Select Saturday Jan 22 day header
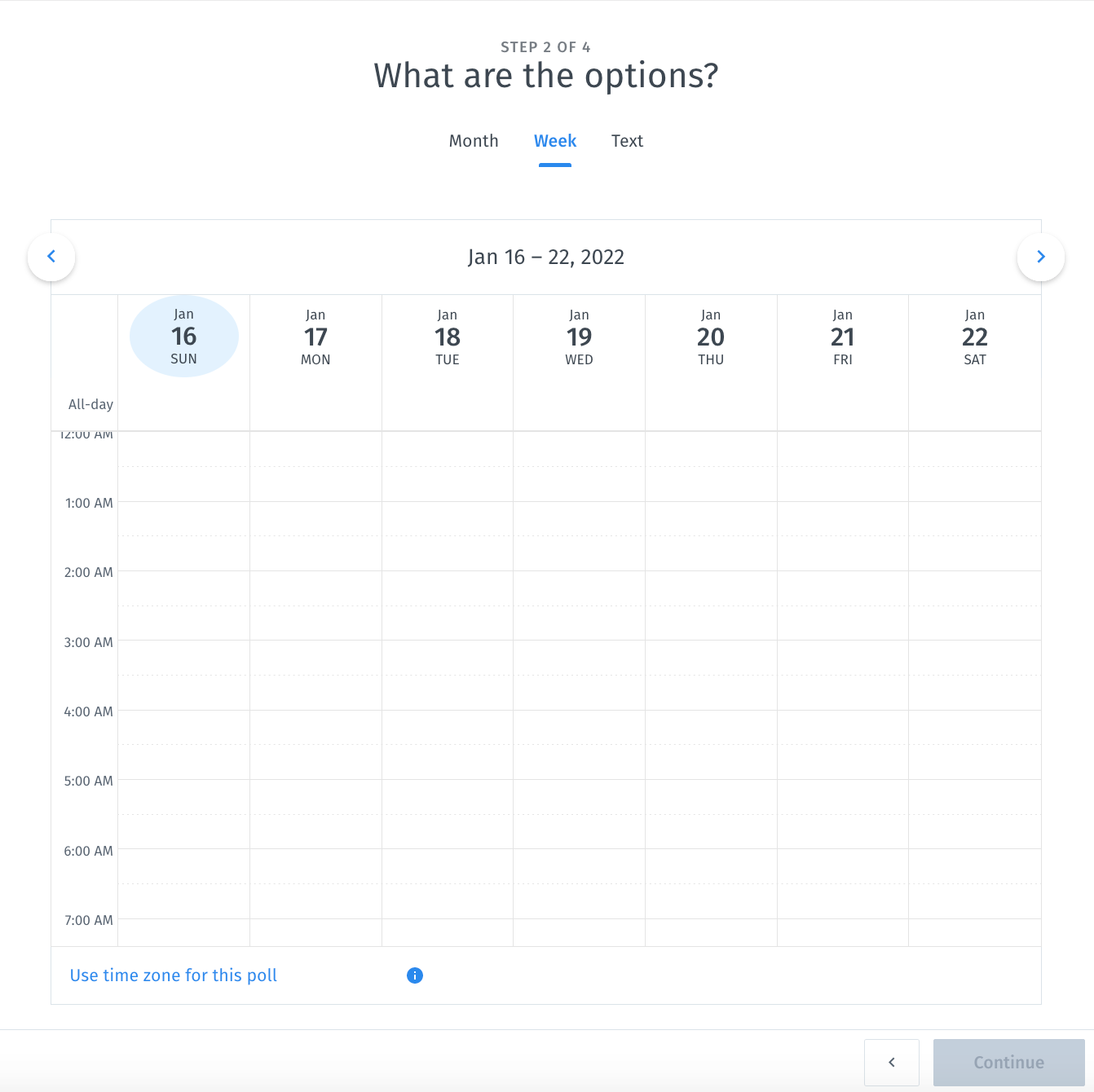1094x1092 pixels. click(974, 337)
